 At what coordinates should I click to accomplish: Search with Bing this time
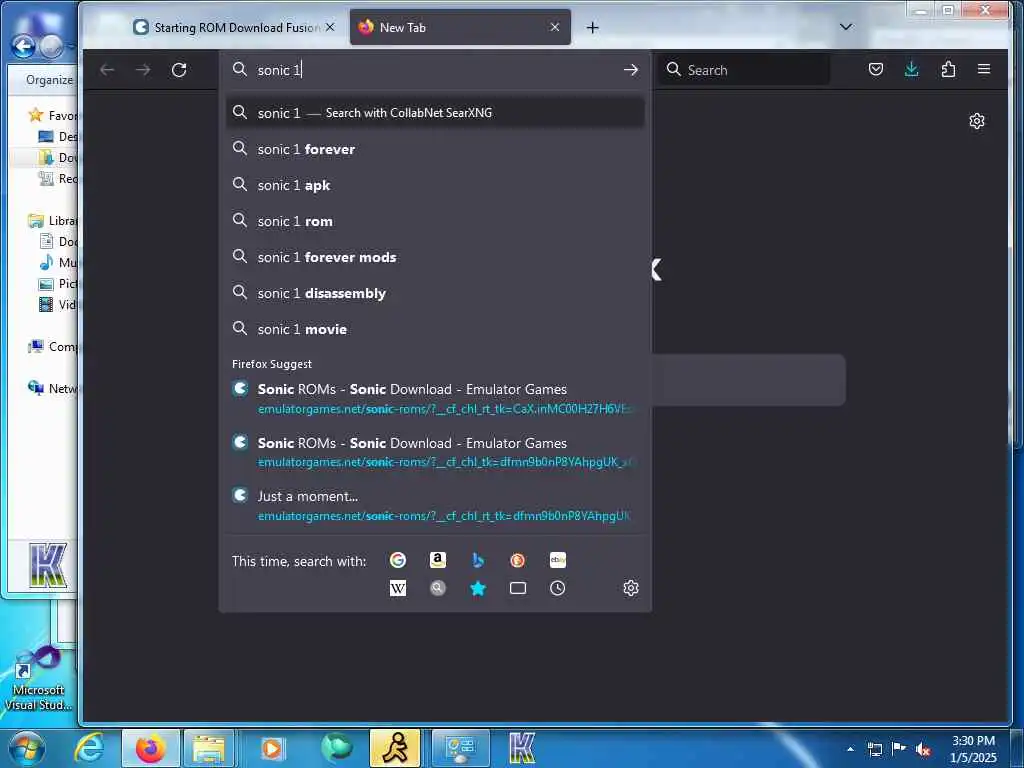click(x=478, y=560)
